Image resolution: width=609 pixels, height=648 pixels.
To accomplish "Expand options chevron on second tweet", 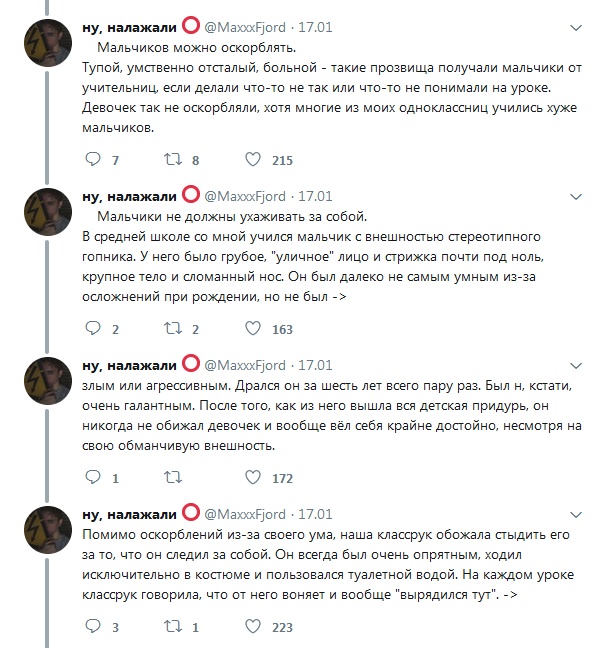I will 576,197.
